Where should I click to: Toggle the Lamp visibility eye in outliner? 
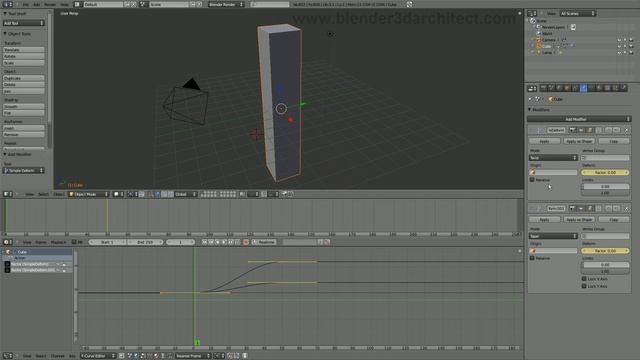click(x=619, y=52)
